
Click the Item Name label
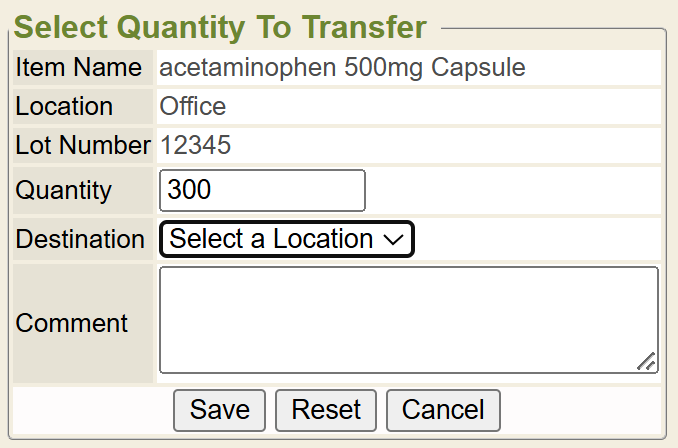pyautogui.click(x=79, y=68)
